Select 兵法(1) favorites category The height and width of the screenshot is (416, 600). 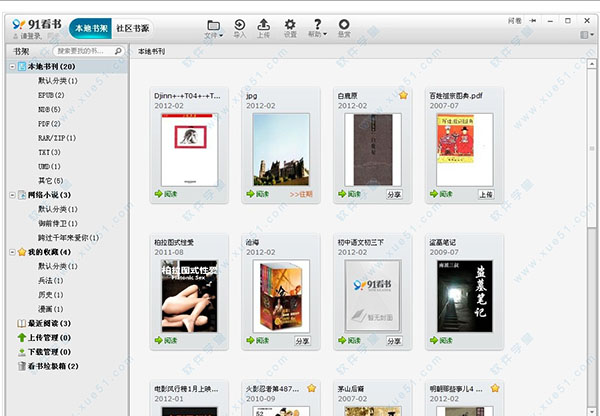tap(51, 281)
